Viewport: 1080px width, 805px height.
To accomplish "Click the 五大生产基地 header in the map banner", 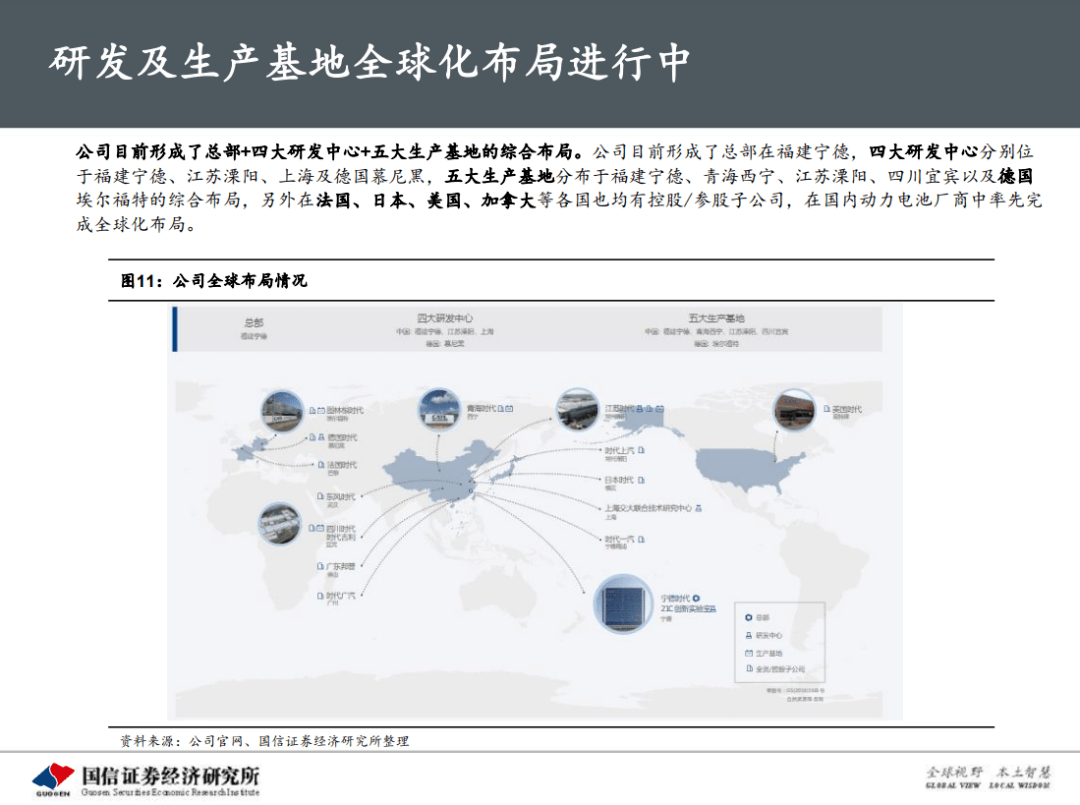I will click(x=716, y=318).
